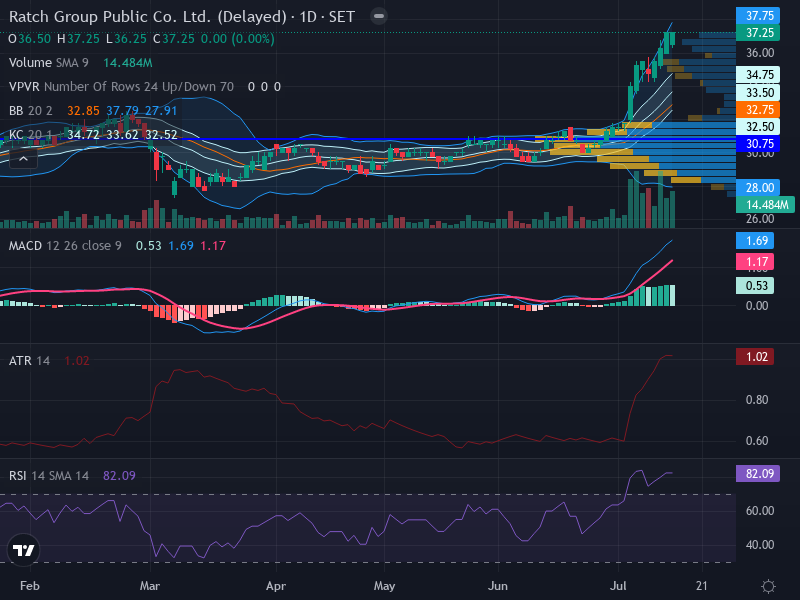The image size is (800, 600).
Task: Click the SET exchange label in title
Action: click(x=342, y=17)
